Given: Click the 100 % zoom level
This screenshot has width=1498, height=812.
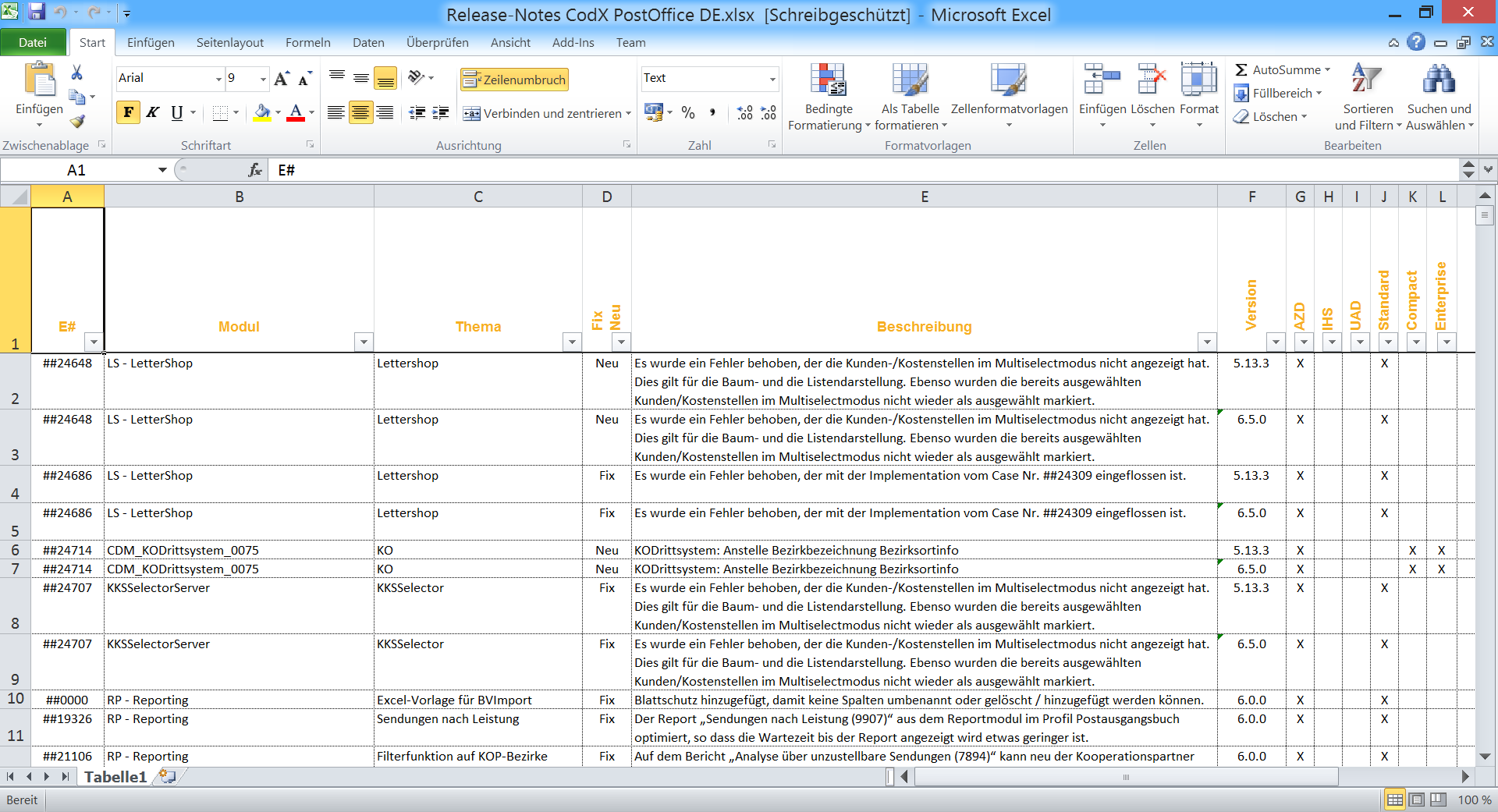Looking at the screenshot, I should 1475,800.
